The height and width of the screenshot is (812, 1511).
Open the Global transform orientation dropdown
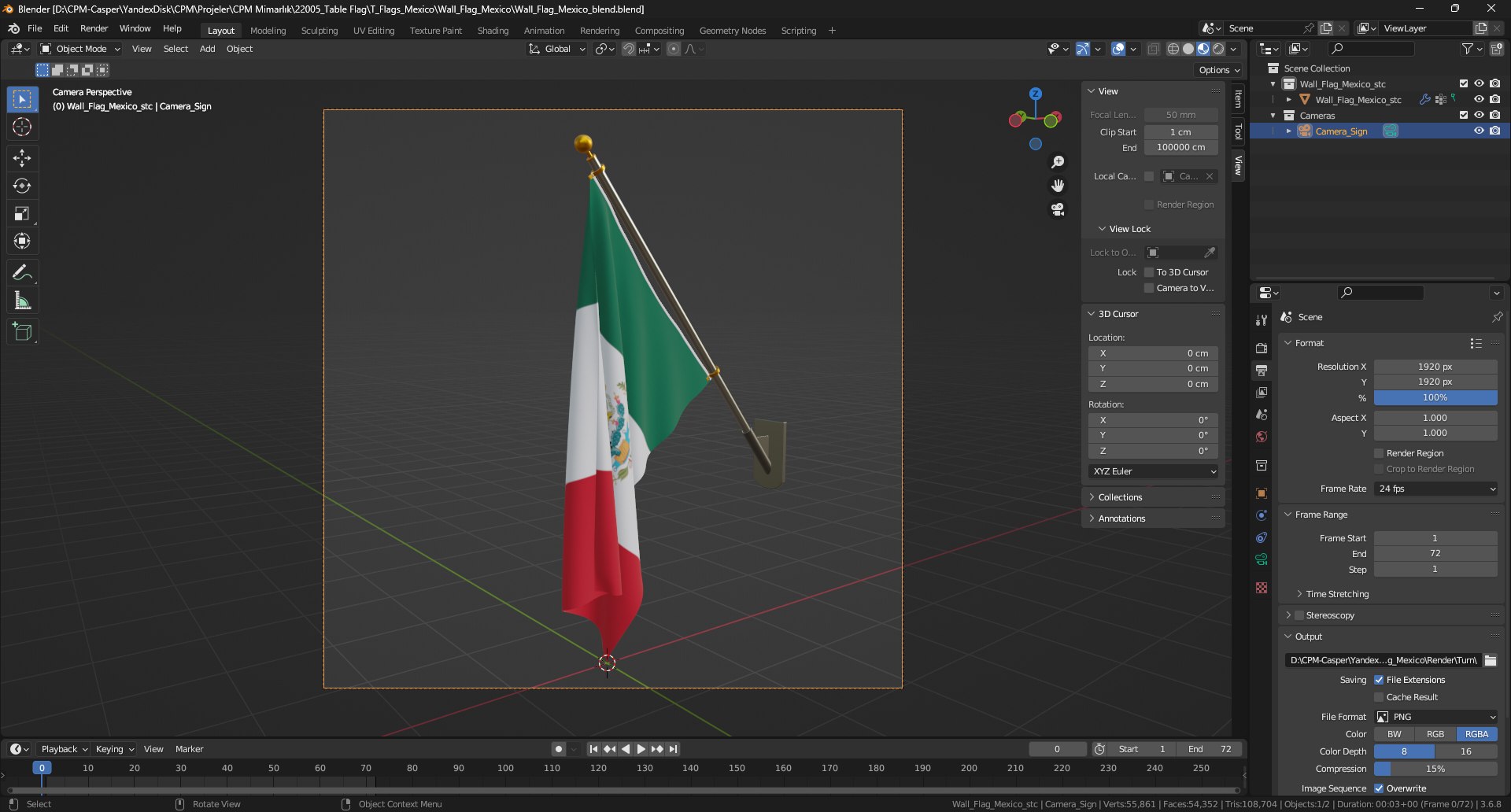pos(557,49)
